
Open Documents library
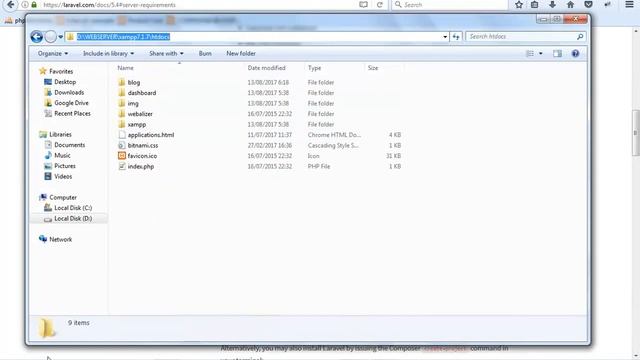point(69,145)
